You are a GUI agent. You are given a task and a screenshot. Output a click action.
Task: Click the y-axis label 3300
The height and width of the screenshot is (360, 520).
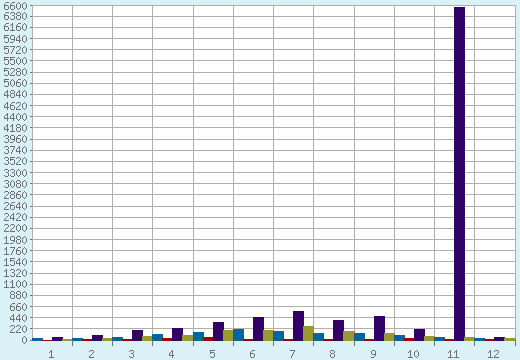pos(15,173)
